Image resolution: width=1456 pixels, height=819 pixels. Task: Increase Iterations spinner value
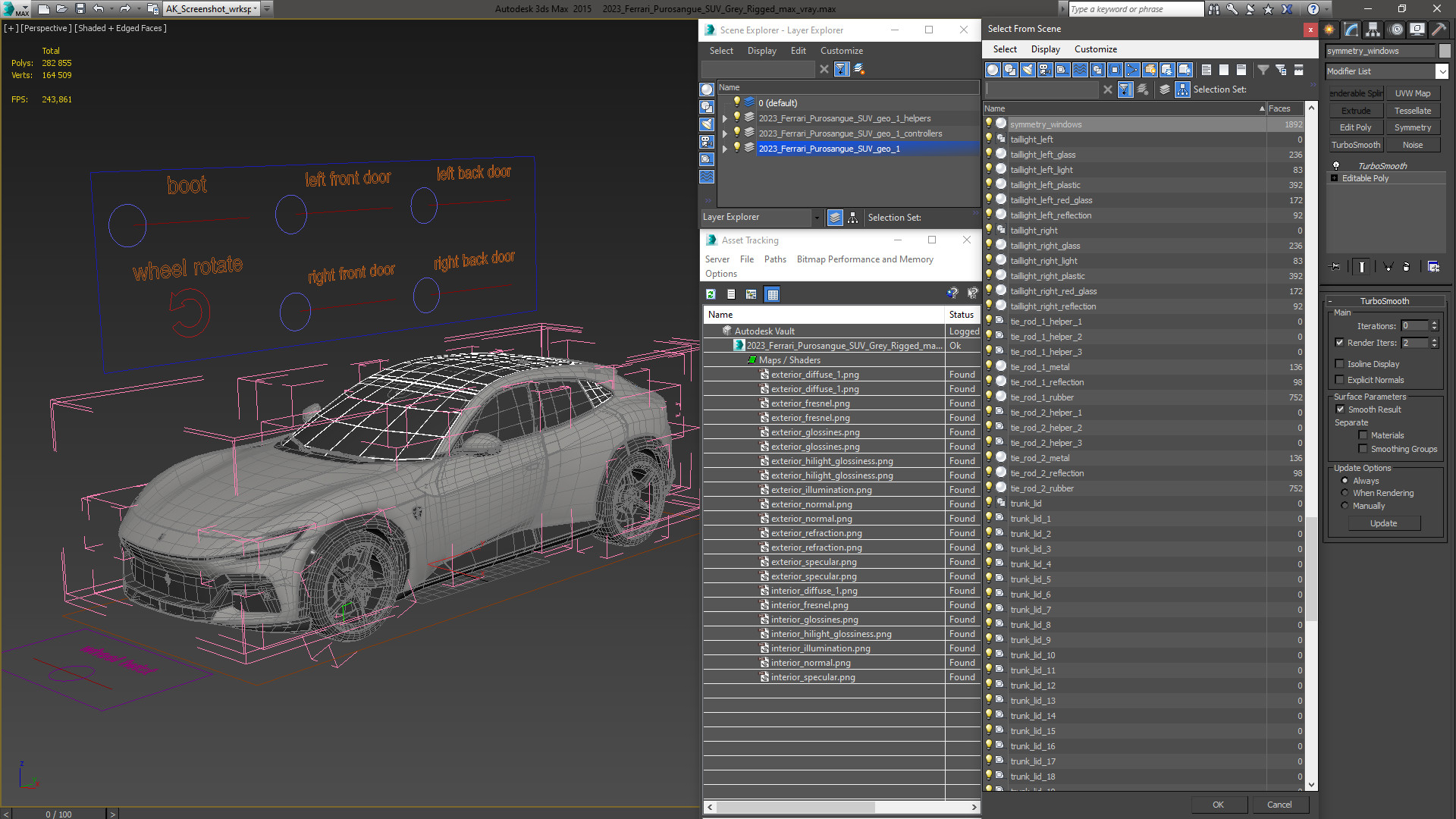coord(1434,323)
